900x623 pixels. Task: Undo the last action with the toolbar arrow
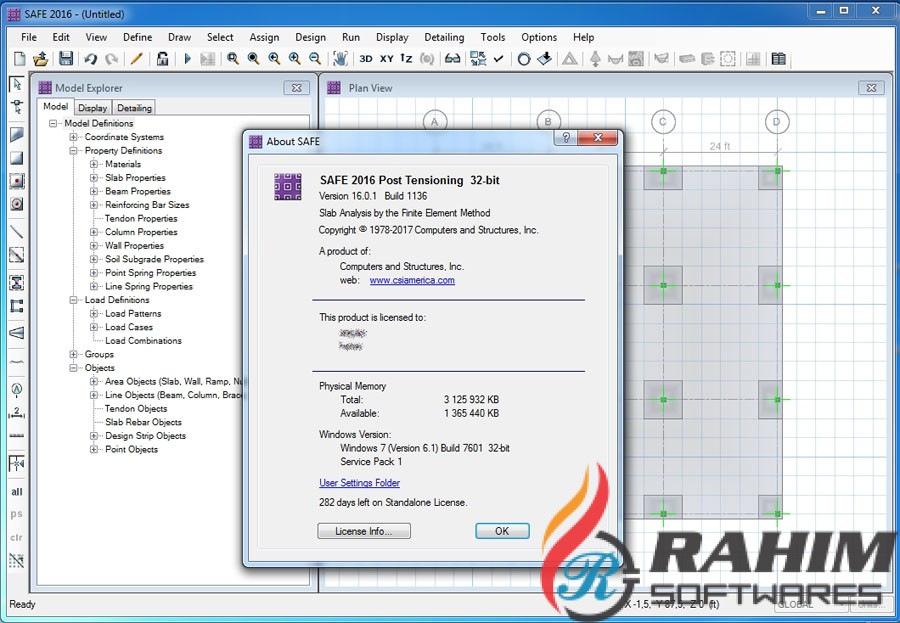click(x=91, y=59)
